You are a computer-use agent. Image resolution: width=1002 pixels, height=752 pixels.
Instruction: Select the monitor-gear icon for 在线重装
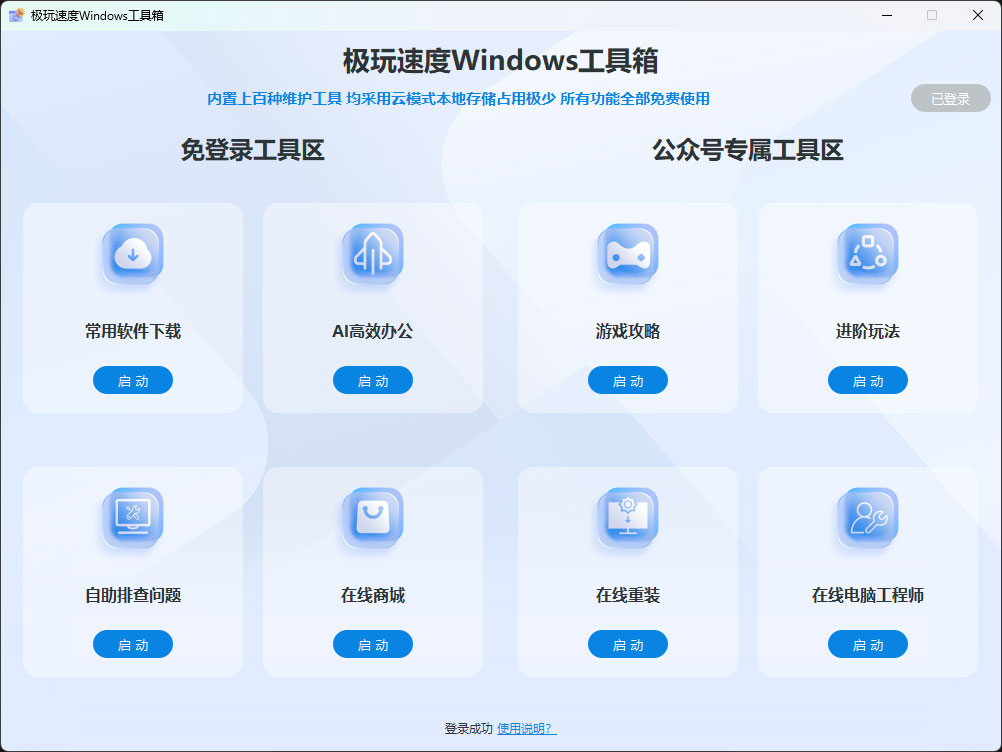628,518
